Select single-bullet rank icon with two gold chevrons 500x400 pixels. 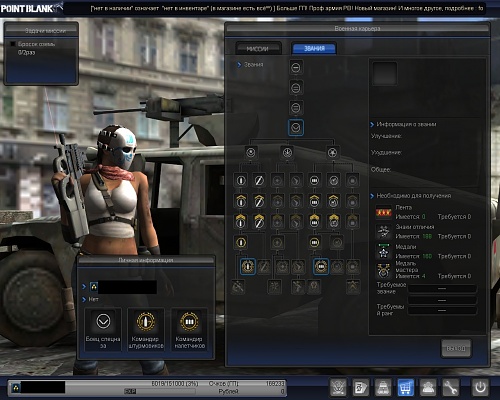point(241,221)
